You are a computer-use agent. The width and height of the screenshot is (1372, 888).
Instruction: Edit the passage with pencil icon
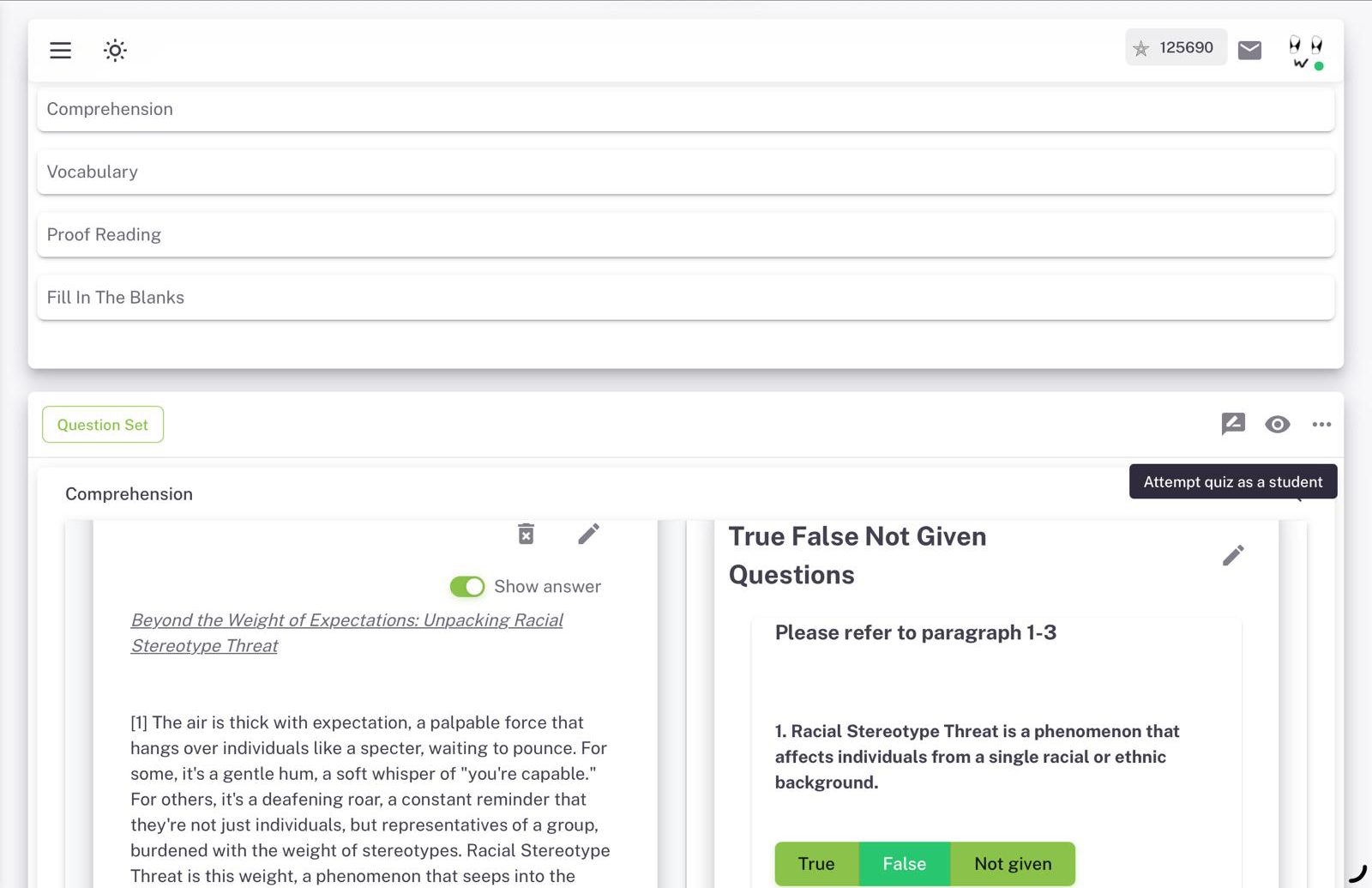(588, 533)
